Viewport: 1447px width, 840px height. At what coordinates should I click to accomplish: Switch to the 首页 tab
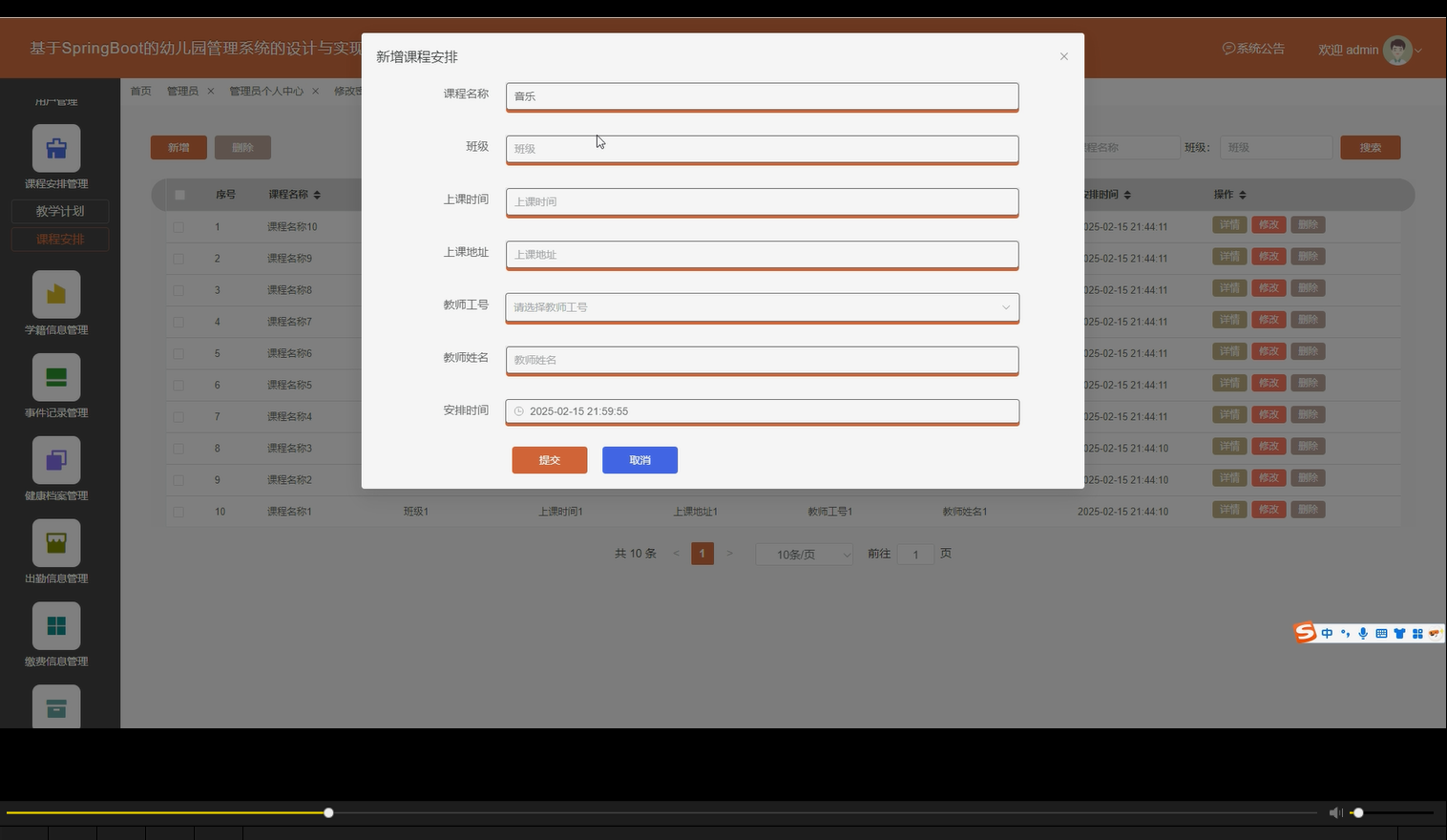click(x=140, y=92)
